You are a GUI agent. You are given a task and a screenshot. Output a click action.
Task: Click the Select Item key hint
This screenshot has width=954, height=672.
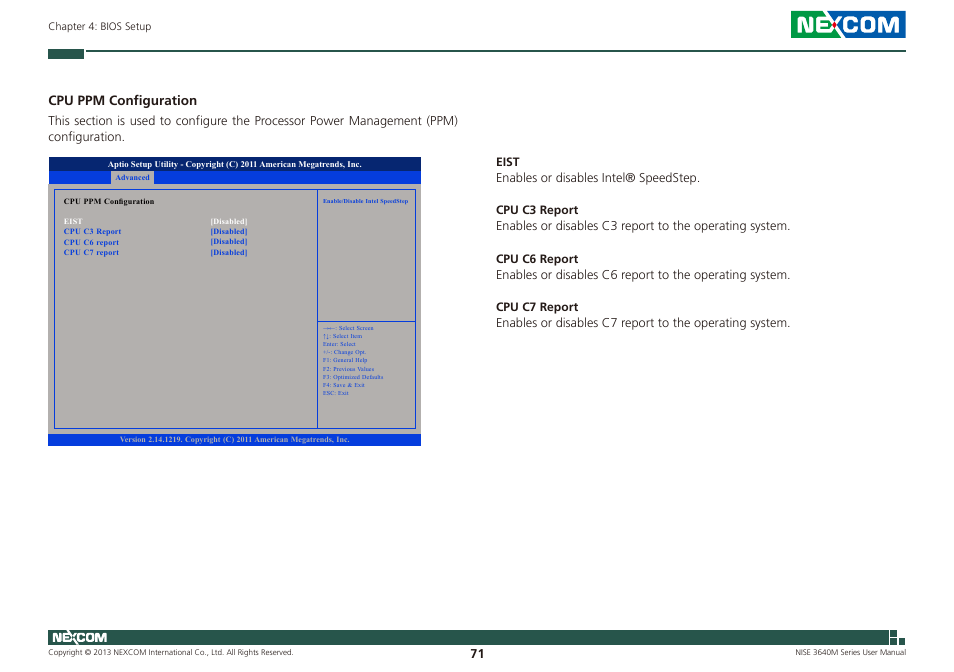click(x=343, y=336)
